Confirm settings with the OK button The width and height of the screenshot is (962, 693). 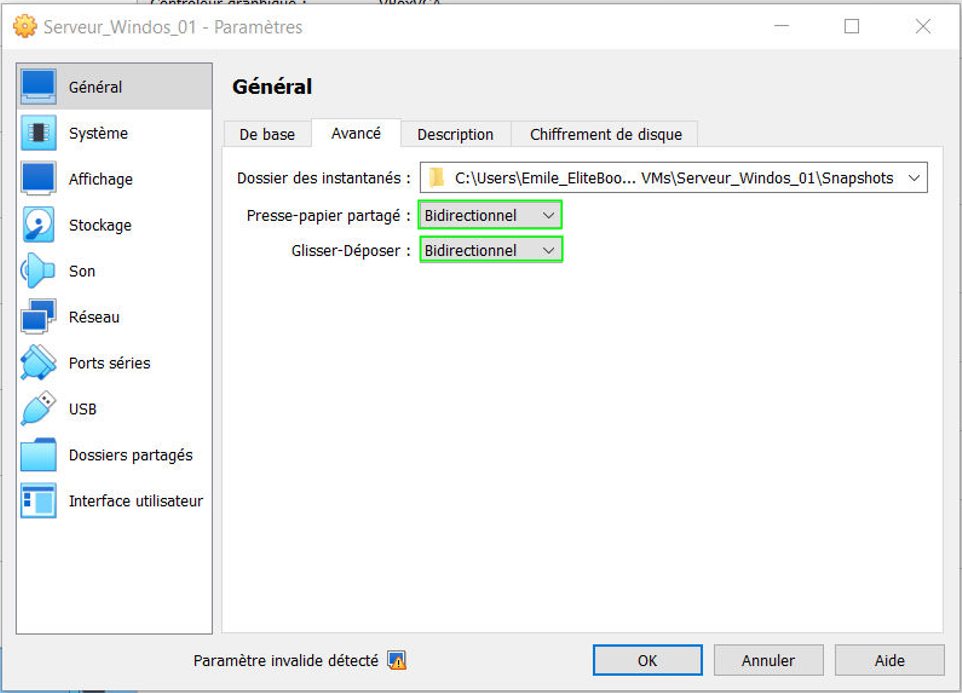(x=647, y=660)
